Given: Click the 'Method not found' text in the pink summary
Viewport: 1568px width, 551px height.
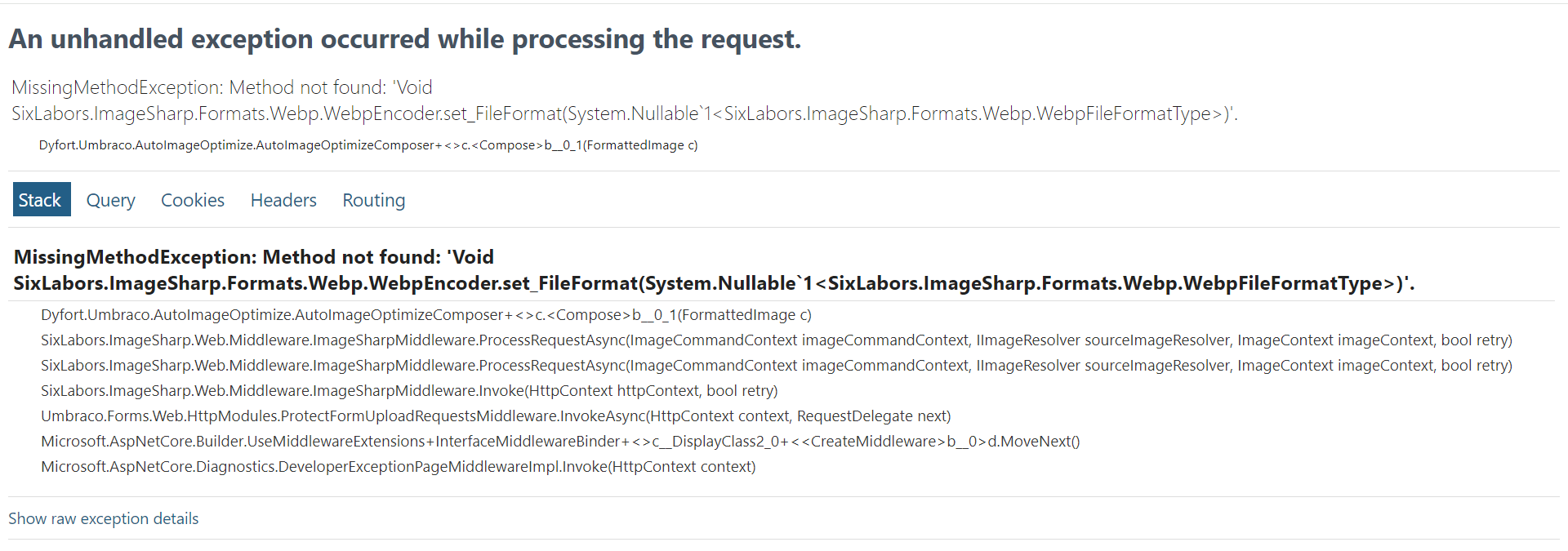Looking at the screenshot, I should [x=307, y=87].
